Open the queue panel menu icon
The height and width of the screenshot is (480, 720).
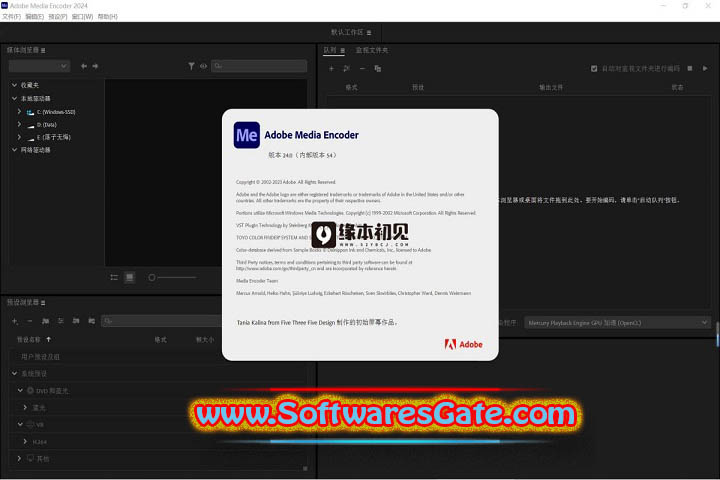(343, 51)
